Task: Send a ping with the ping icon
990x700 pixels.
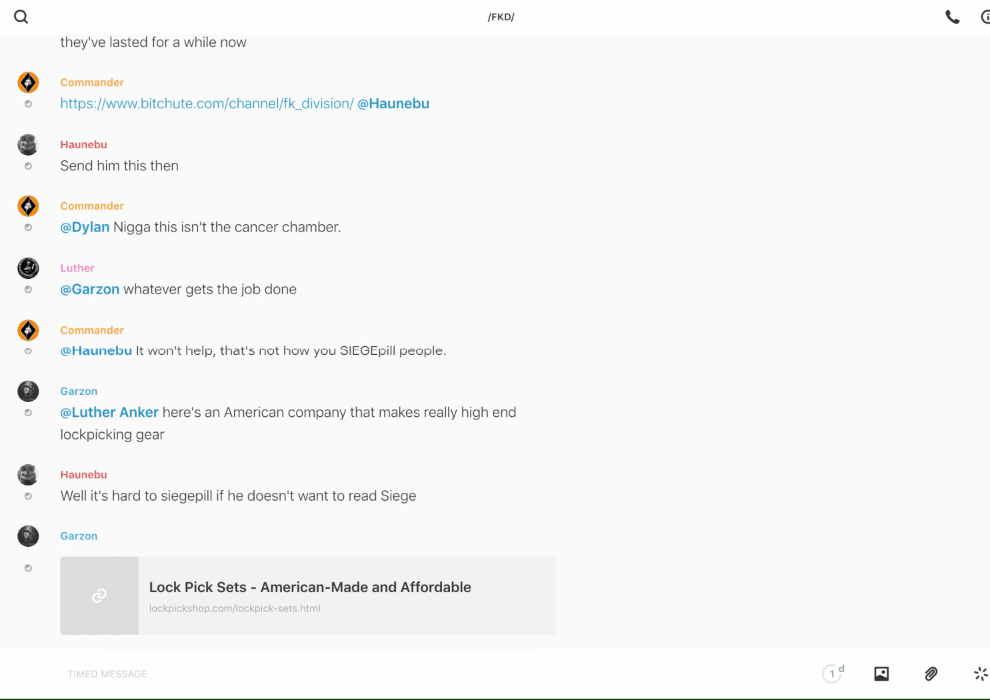Action: 980,674
